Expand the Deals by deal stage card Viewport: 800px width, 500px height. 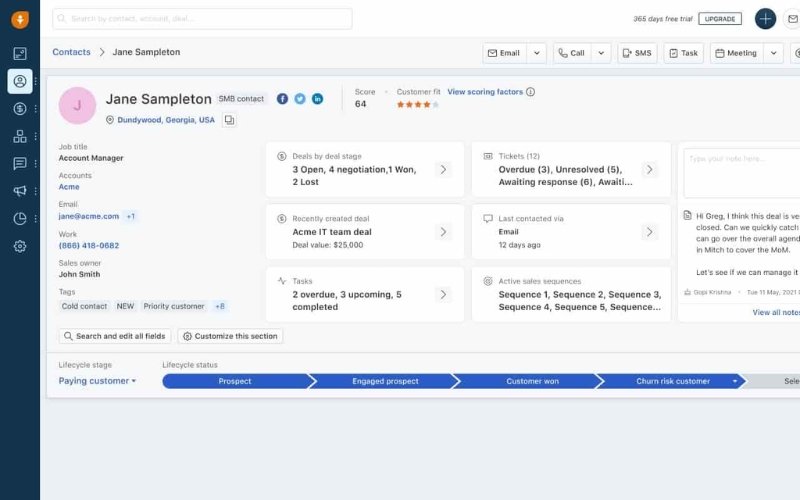click(443, 170)
